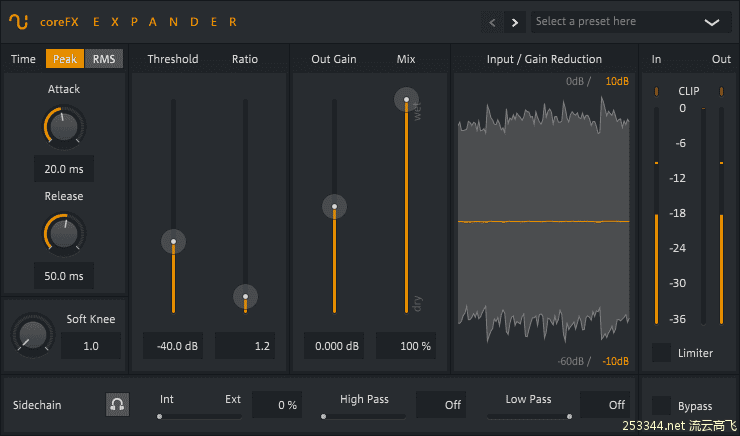Open the preset dropdown chevron
The height and width of the screenshot is (436, 740).
[x=712, y=22]
